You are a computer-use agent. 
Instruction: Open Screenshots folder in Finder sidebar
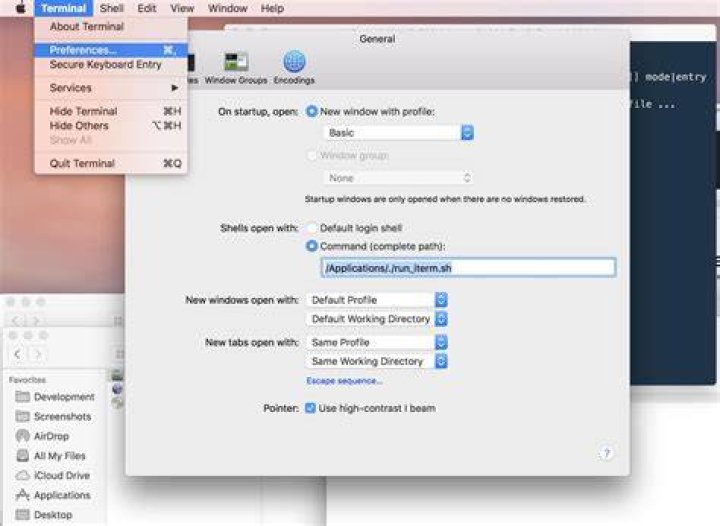(53, 416)
